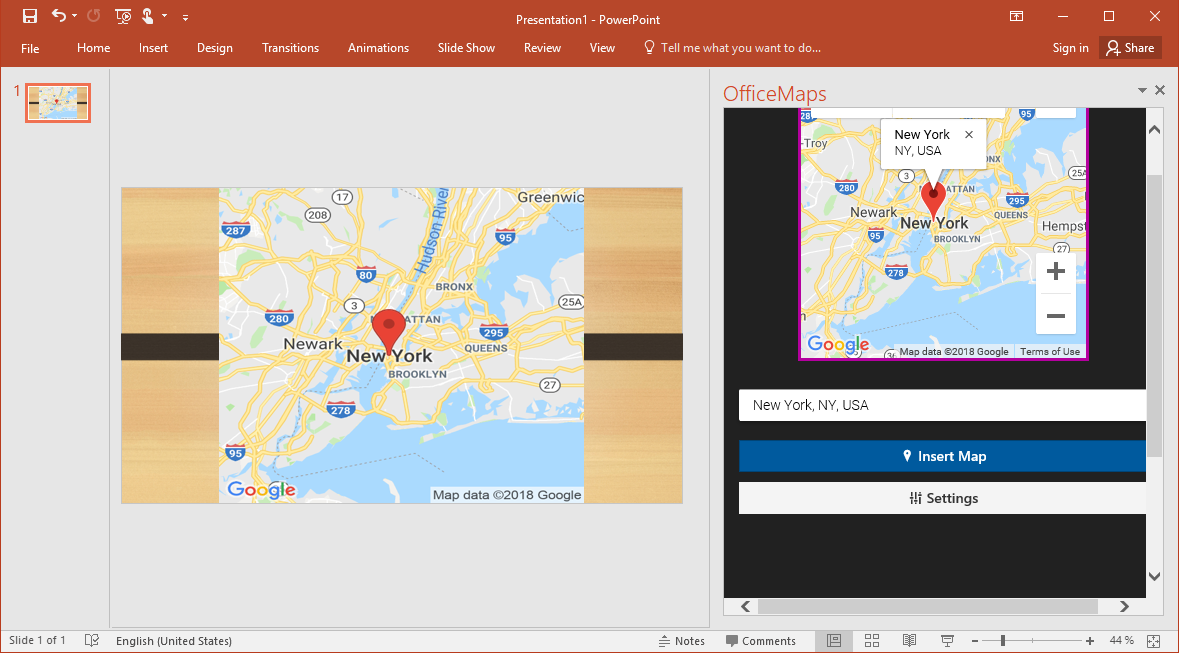Open the Design ribbon tab
This screenshot has height=653, width=1179.
point(214,48)
